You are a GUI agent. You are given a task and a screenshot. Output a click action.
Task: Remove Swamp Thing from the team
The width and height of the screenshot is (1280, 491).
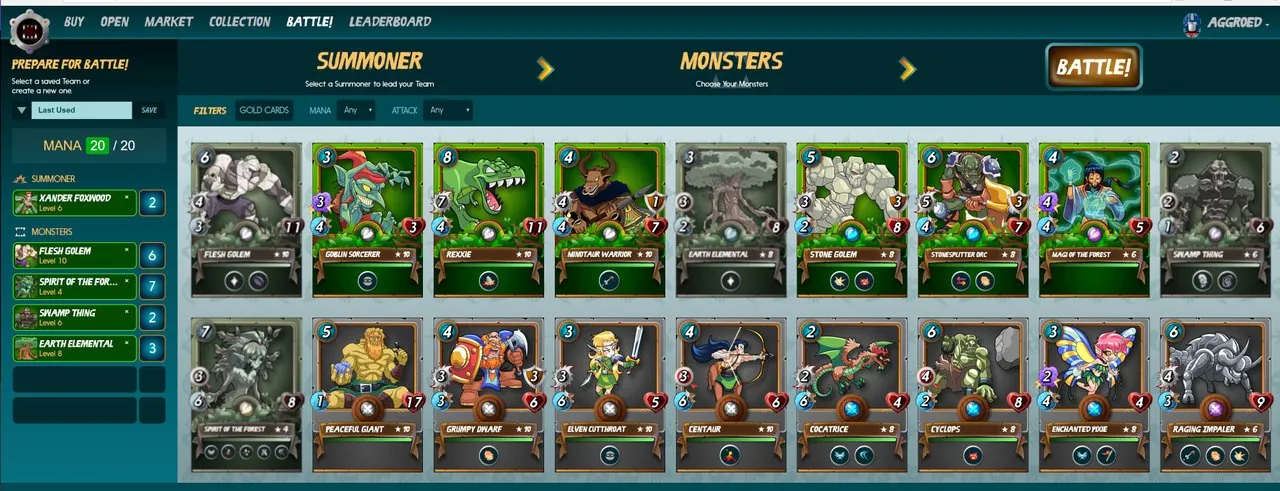pos(126,311)
